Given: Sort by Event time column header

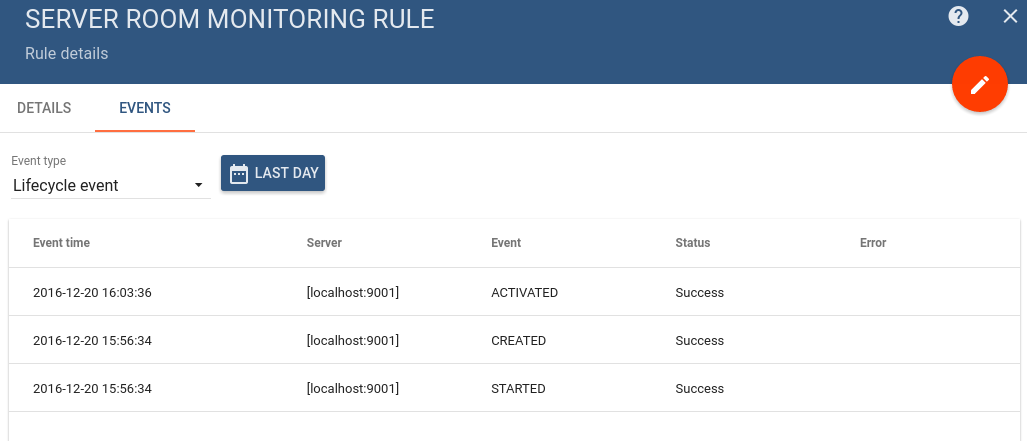Looking at the screenshot, I should 62,242.
